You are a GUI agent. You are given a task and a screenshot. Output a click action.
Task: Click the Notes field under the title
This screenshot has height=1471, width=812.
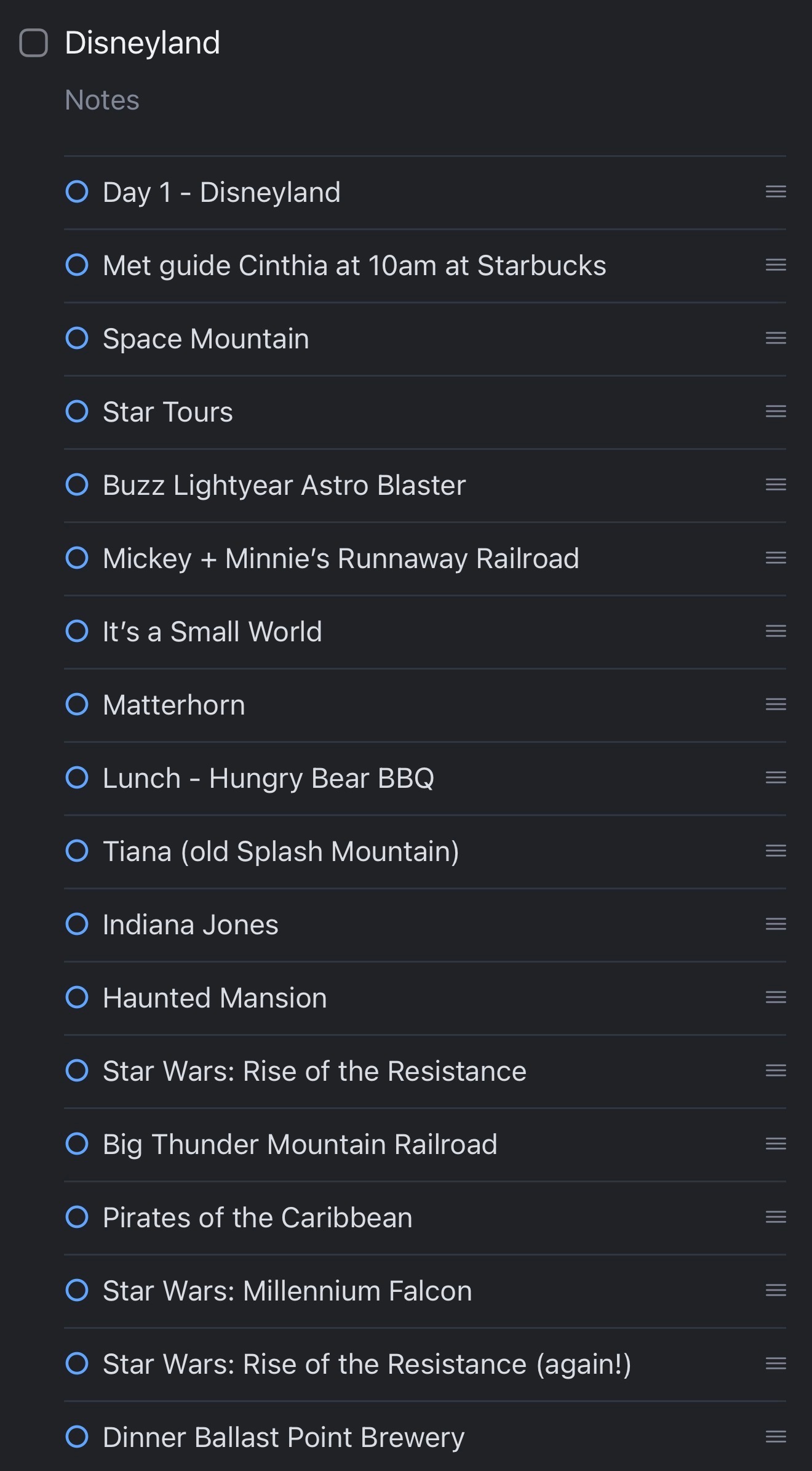102,100
